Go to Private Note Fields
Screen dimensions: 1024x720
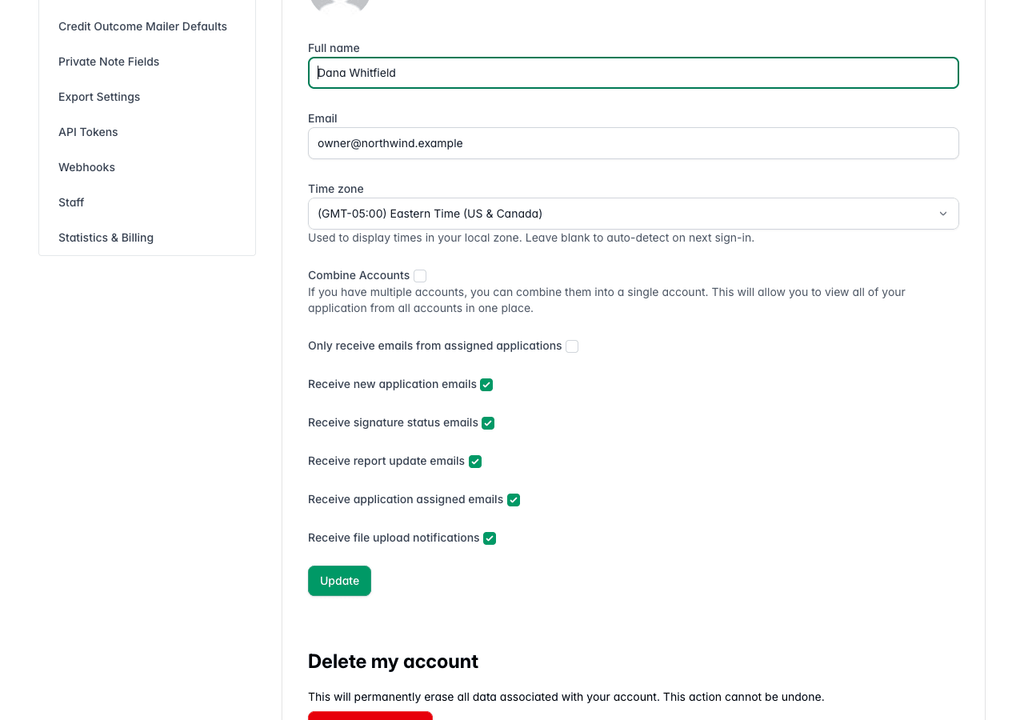[x=108, y=62]
